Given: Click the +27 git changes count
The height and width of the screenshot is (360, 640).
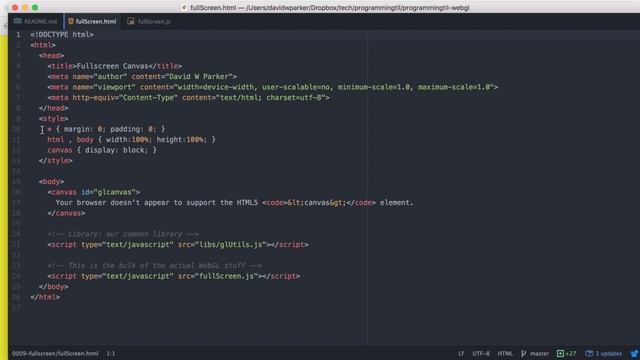Looking at the screenshot, I should [571, 353].
